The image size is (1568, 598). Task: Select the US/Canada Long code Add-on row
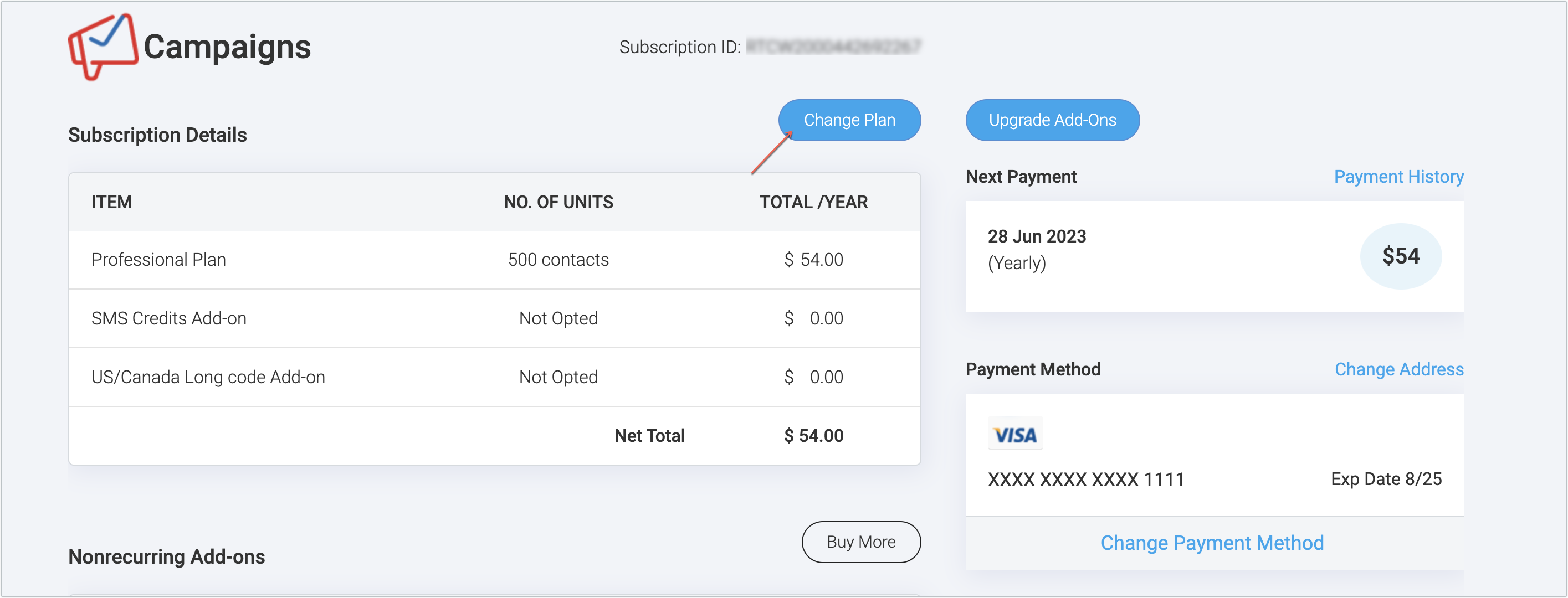coord(494,377)
